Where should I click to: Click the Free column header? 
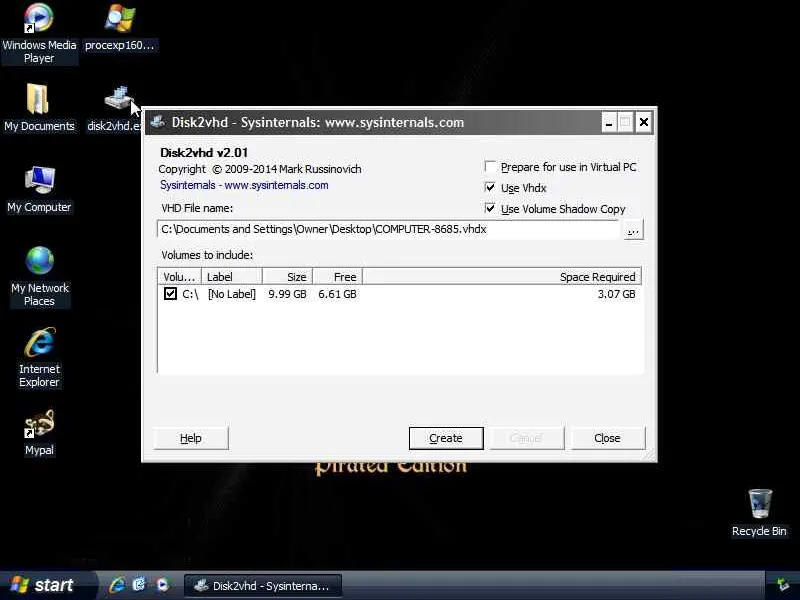pos(337,277)
